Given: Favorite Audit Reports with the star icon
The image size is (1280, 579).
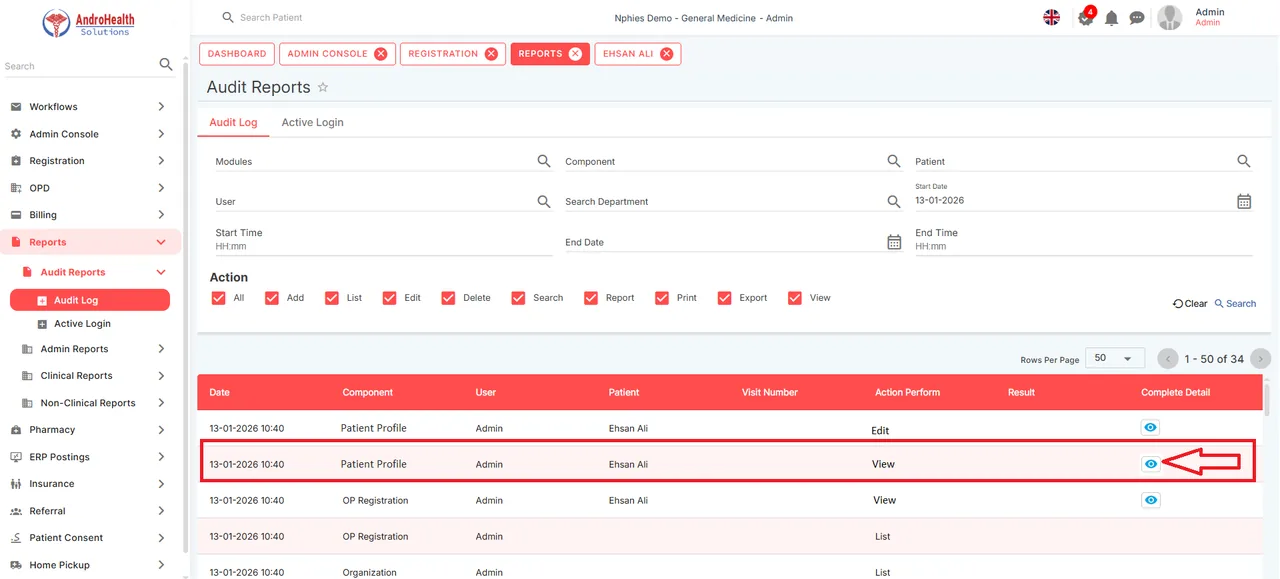Looking at the screenshot, I should pos(323,88).
